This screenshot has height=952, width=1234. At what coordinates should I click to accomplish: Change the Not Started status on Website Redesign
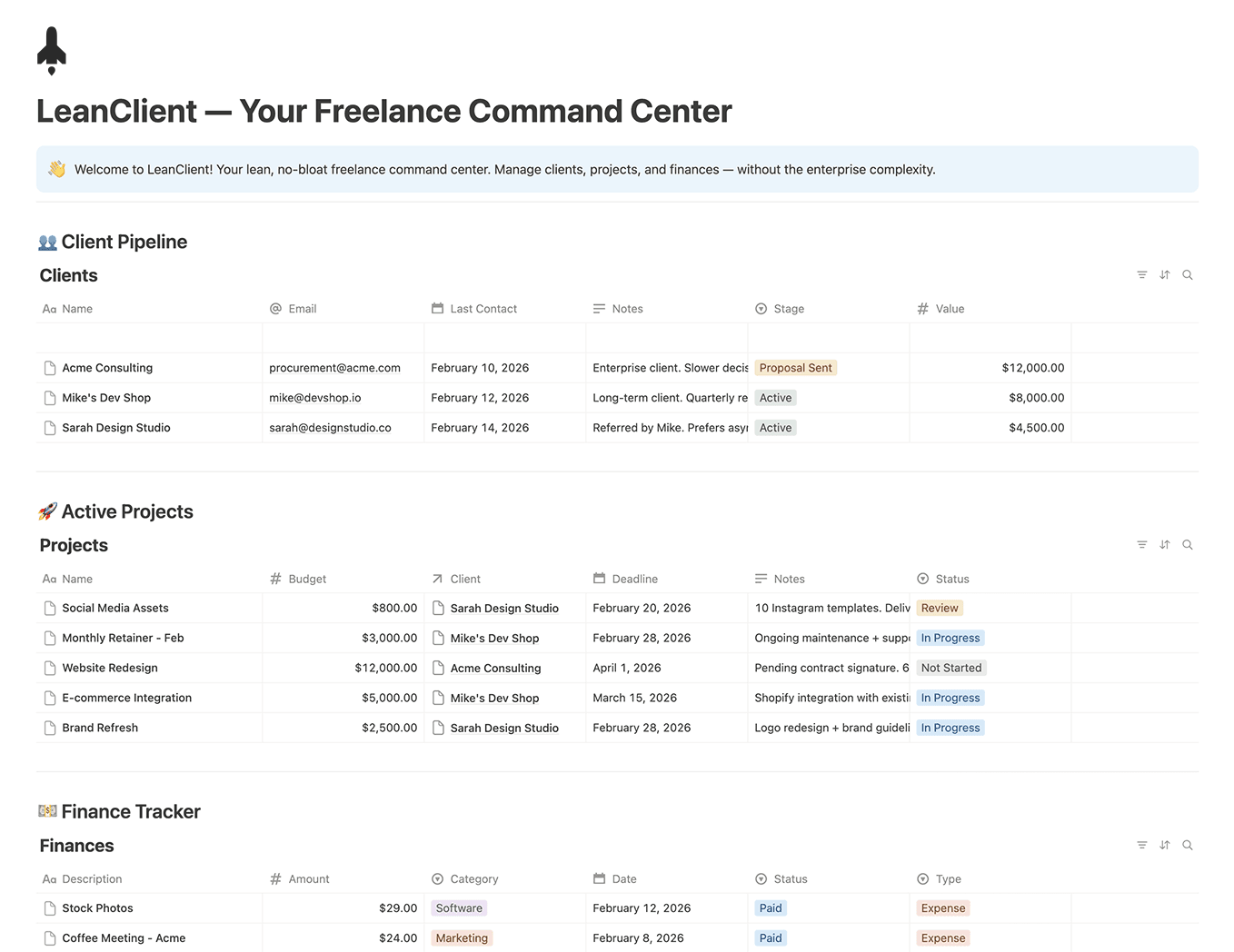click(950, 668)
